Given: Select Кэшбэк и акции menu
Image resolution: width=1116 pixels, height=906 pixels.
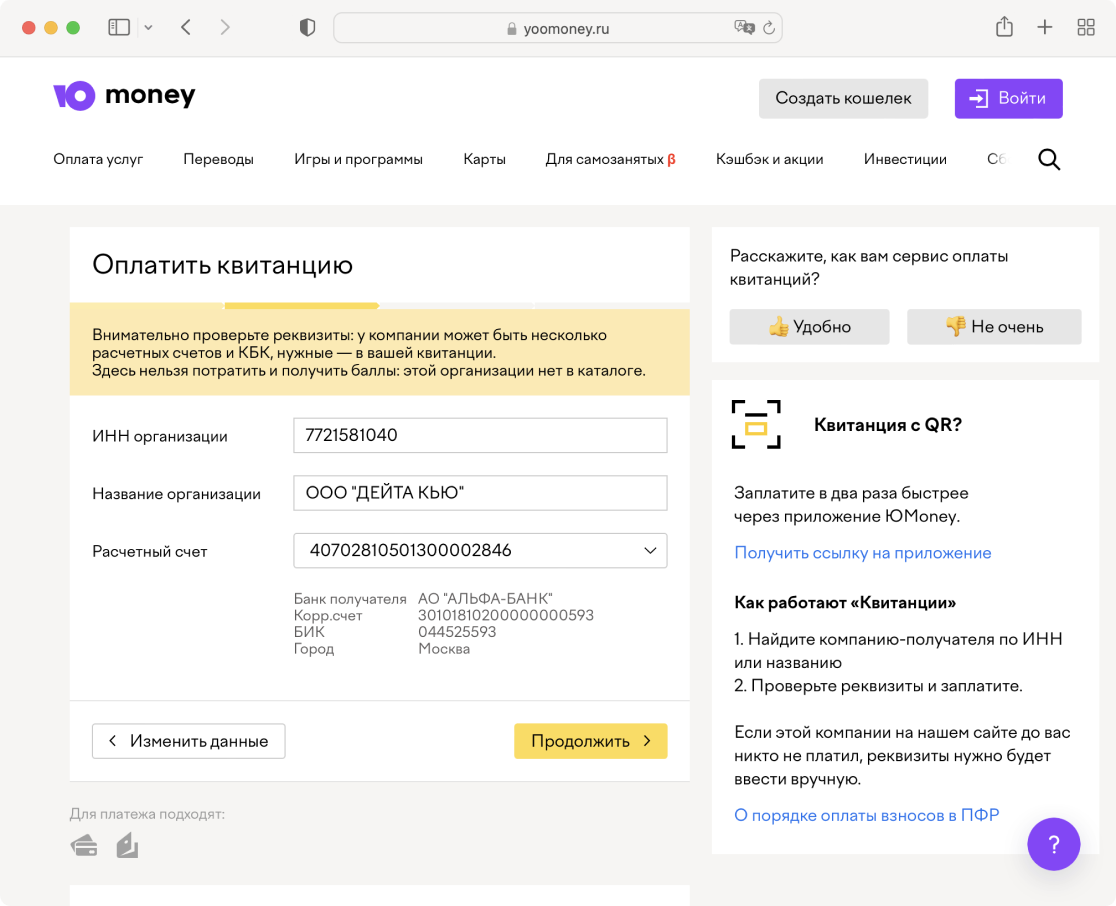Looking at the screenshot, I should (x=769, y=159).
